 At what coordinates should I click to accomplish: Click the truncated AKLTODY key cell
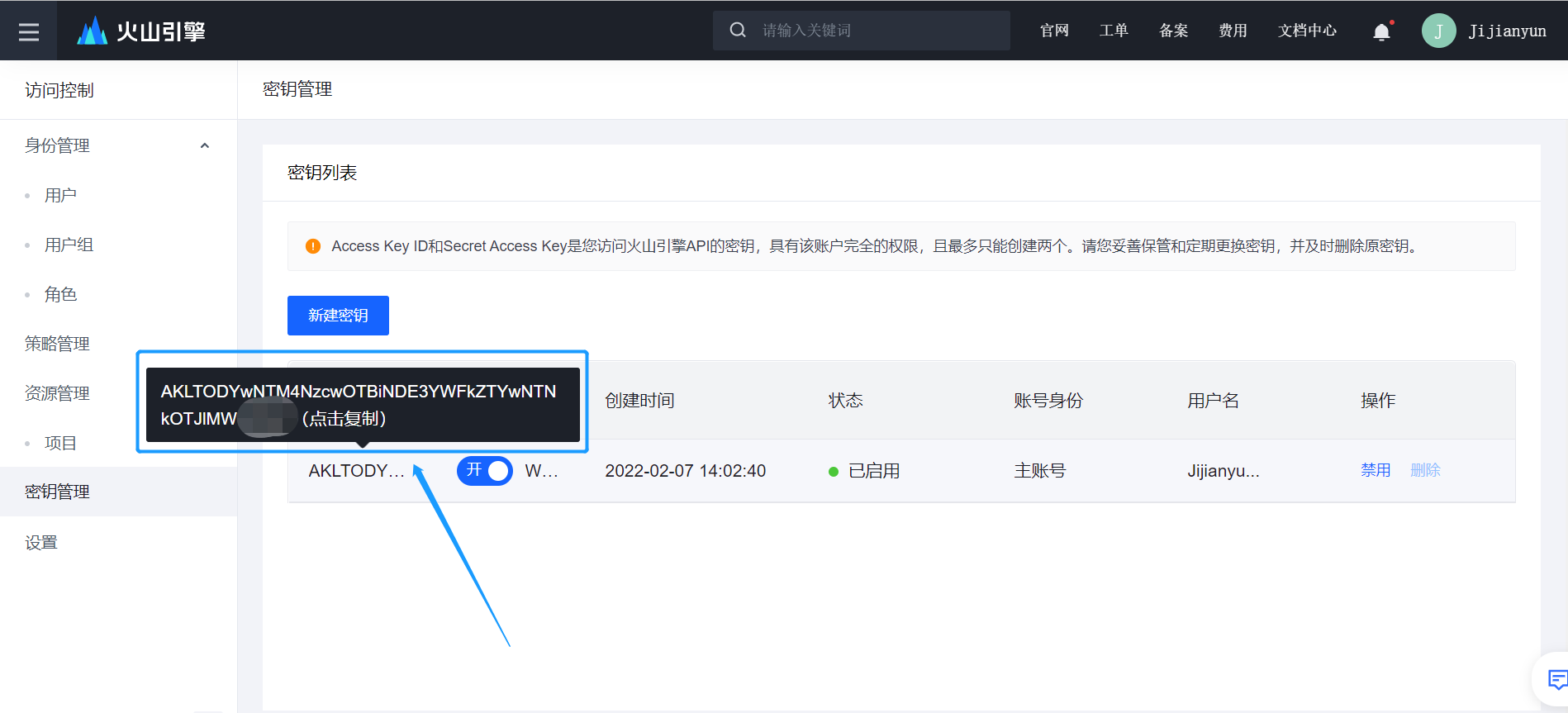356,471
